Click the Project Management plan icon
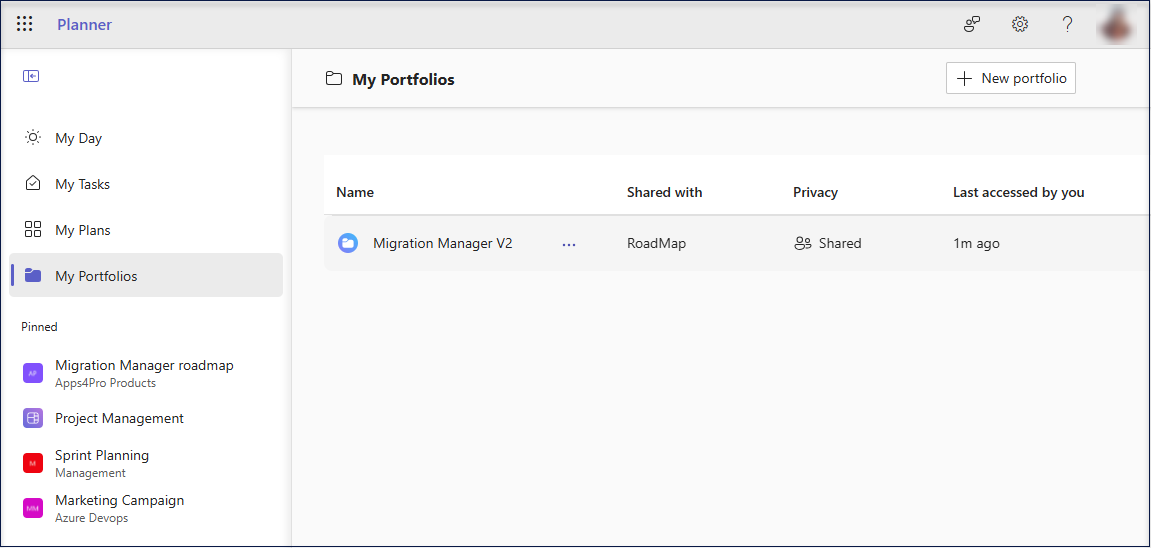The image size is (1151, 548). point(33,418)
